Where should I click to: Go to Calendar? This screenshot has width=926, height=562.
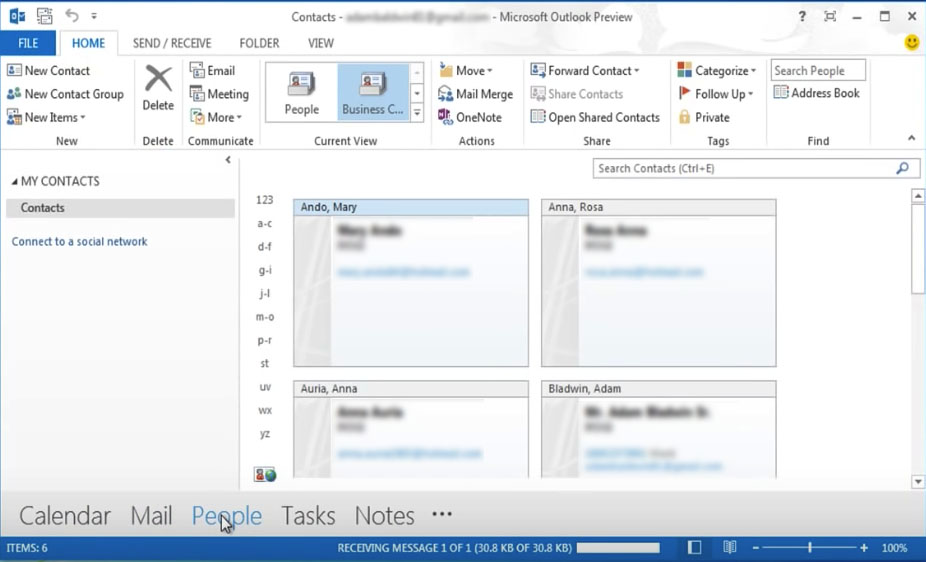point(65,516)
